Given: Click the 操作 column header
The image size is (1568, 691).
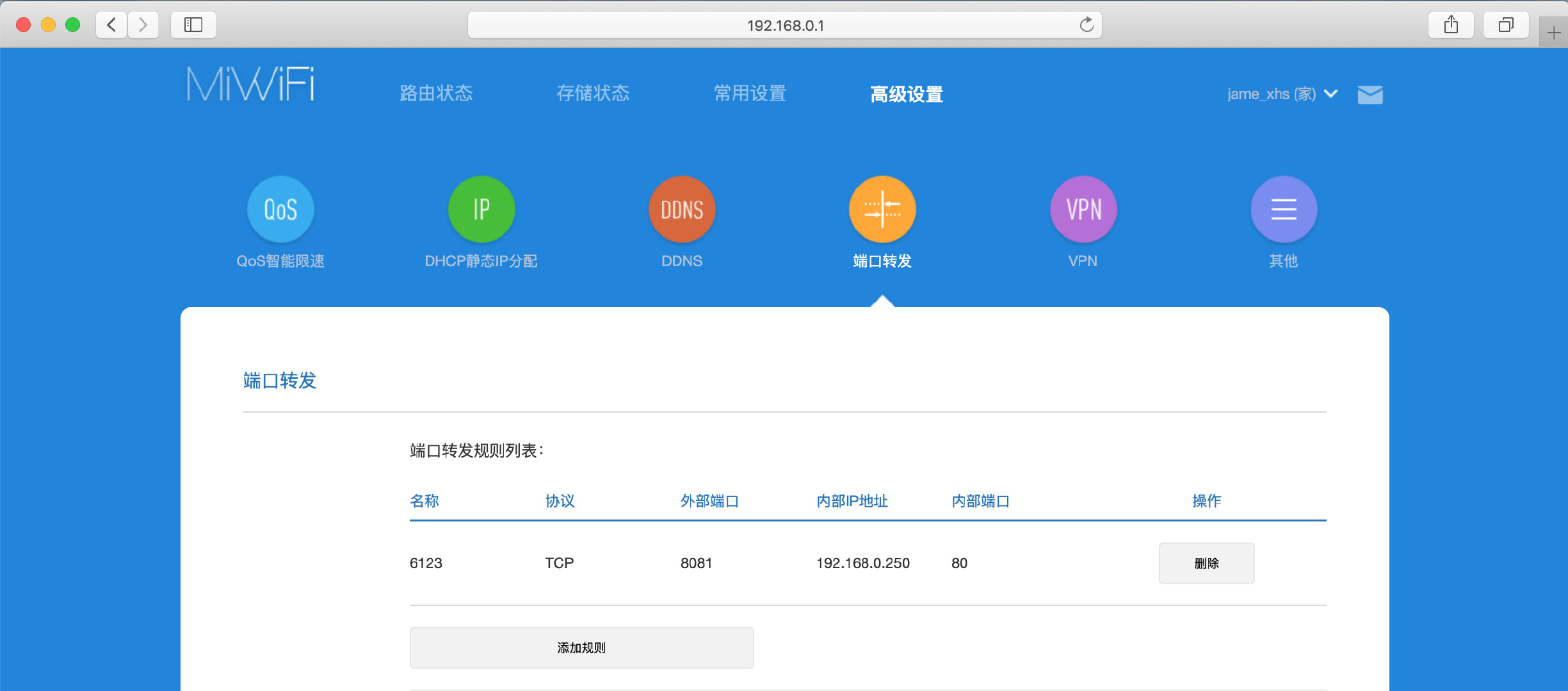Looking at the screenshot, I should pyautogui.click(x=1207, y=501).
